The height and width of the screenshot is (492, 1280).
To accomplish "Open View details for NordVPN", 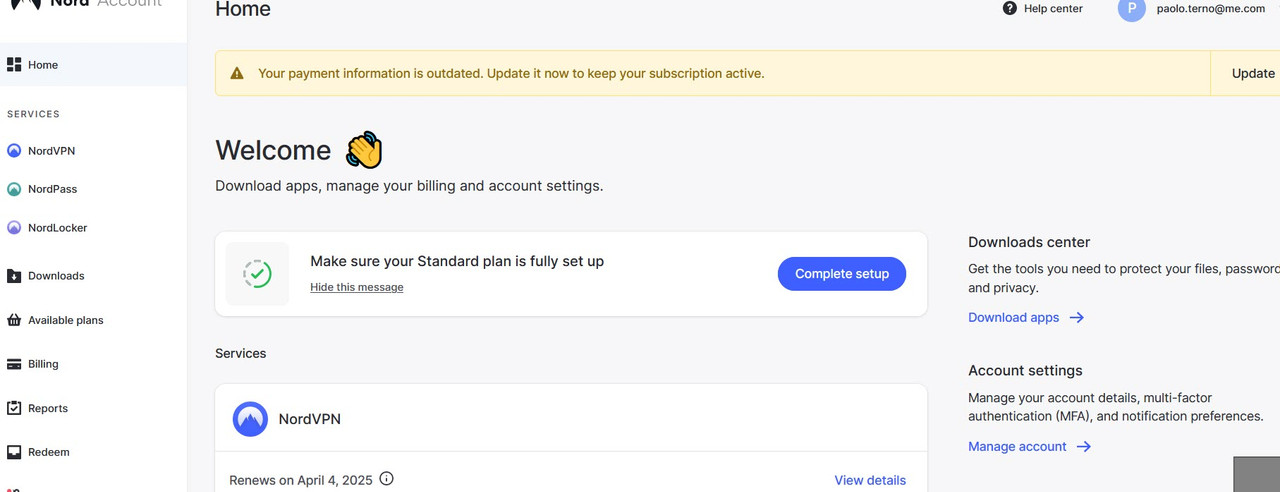I will (x=870, y=480).
